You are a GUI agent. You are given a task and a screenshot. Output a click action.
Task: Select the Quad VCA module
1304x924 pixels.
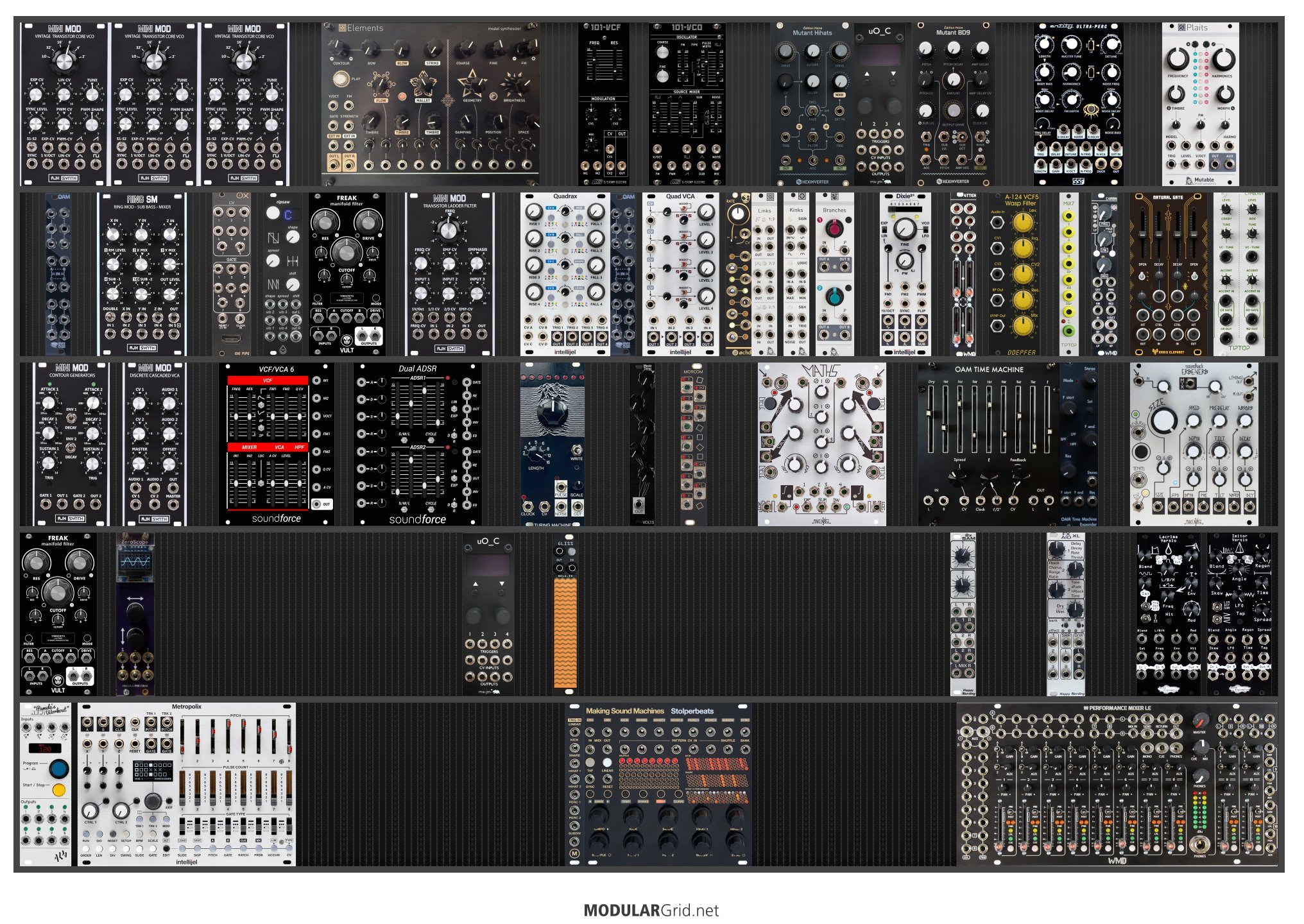click(x=681, y=274)
